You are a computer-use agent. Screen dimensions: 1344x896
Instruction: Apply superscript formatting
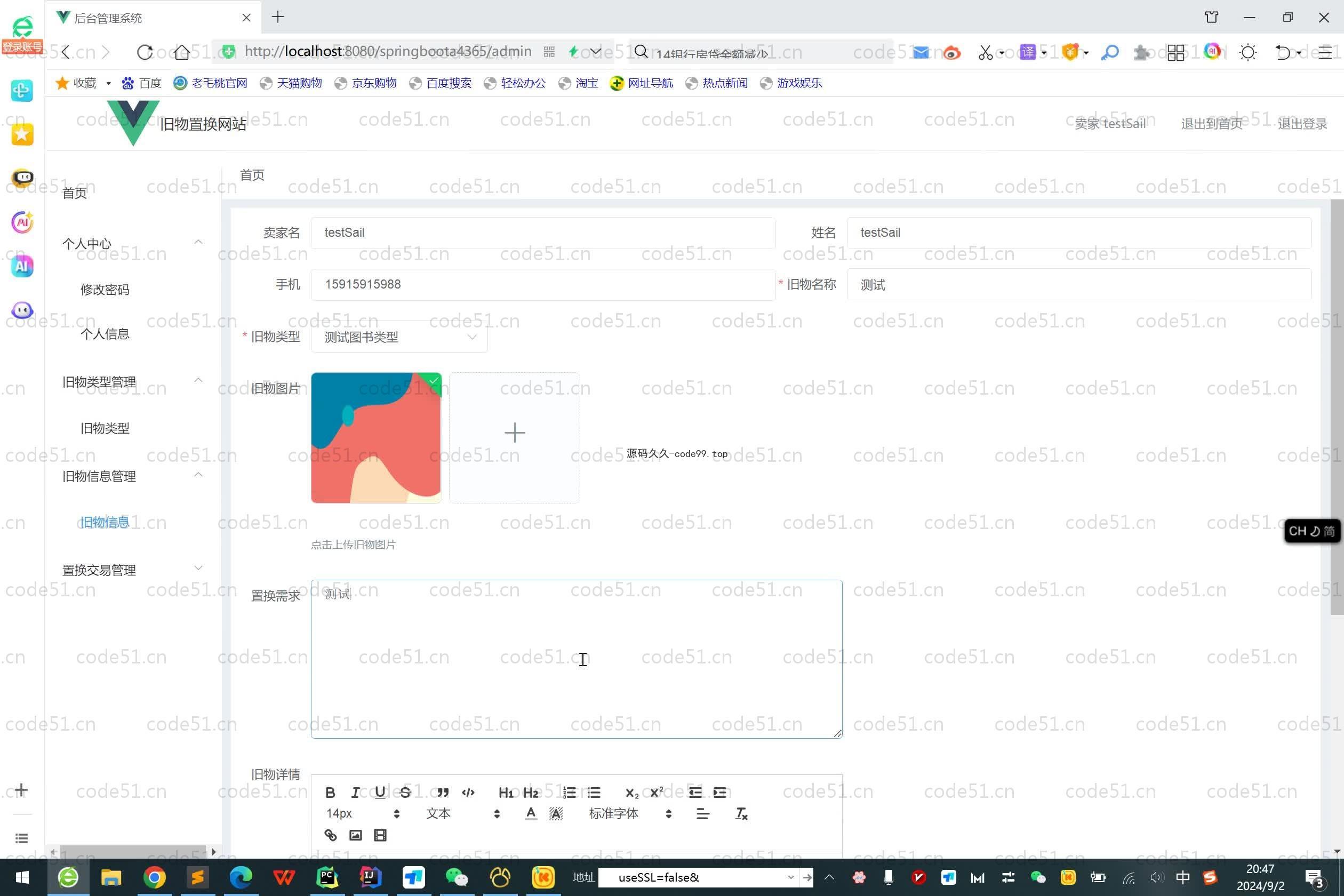657,792
